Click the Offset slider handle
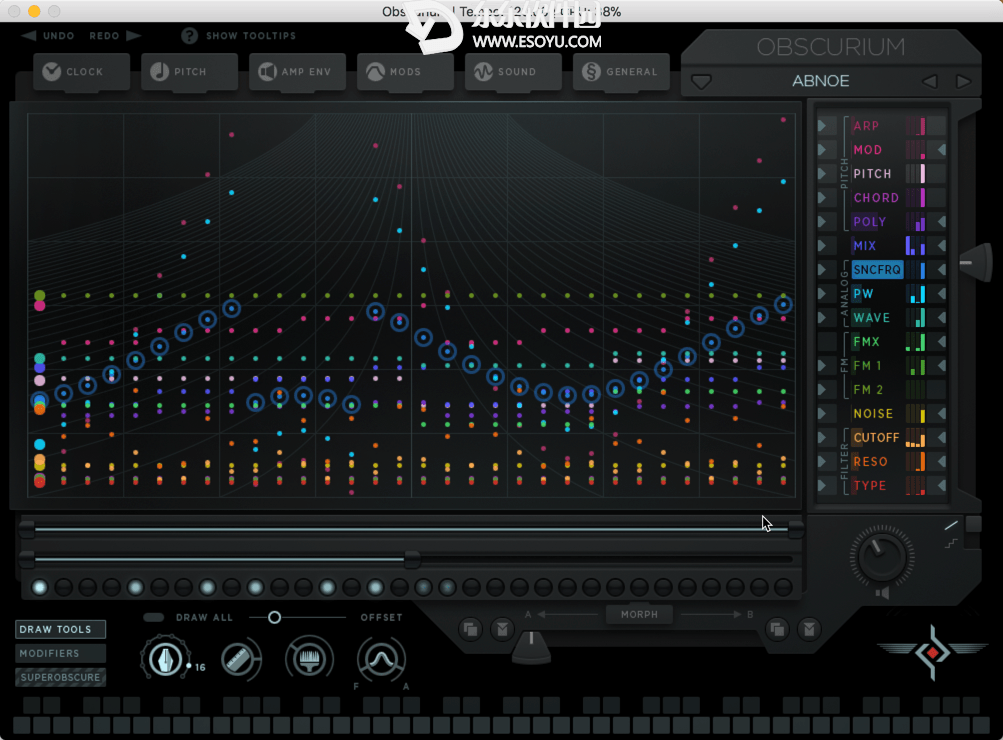 click(x=274, y=617)
